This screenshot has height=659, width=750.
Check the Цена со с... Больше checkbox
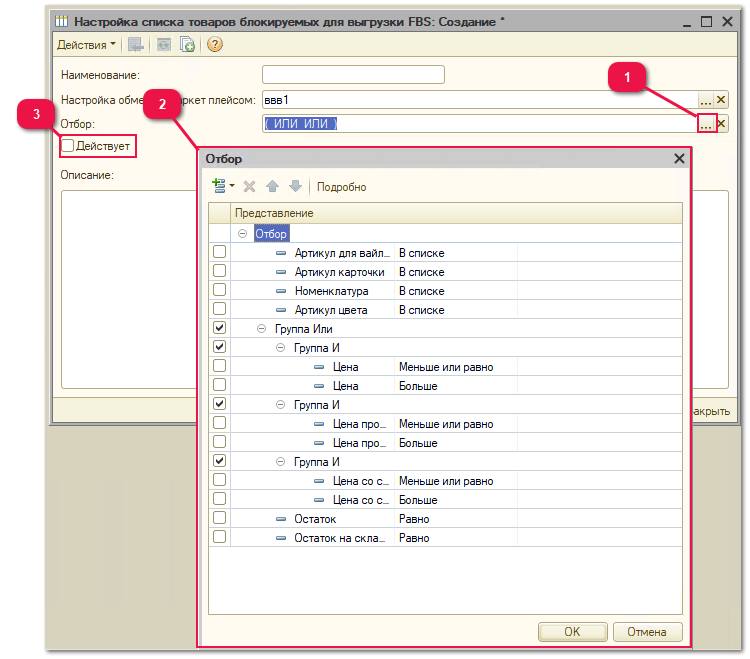(x=219, y=499)
